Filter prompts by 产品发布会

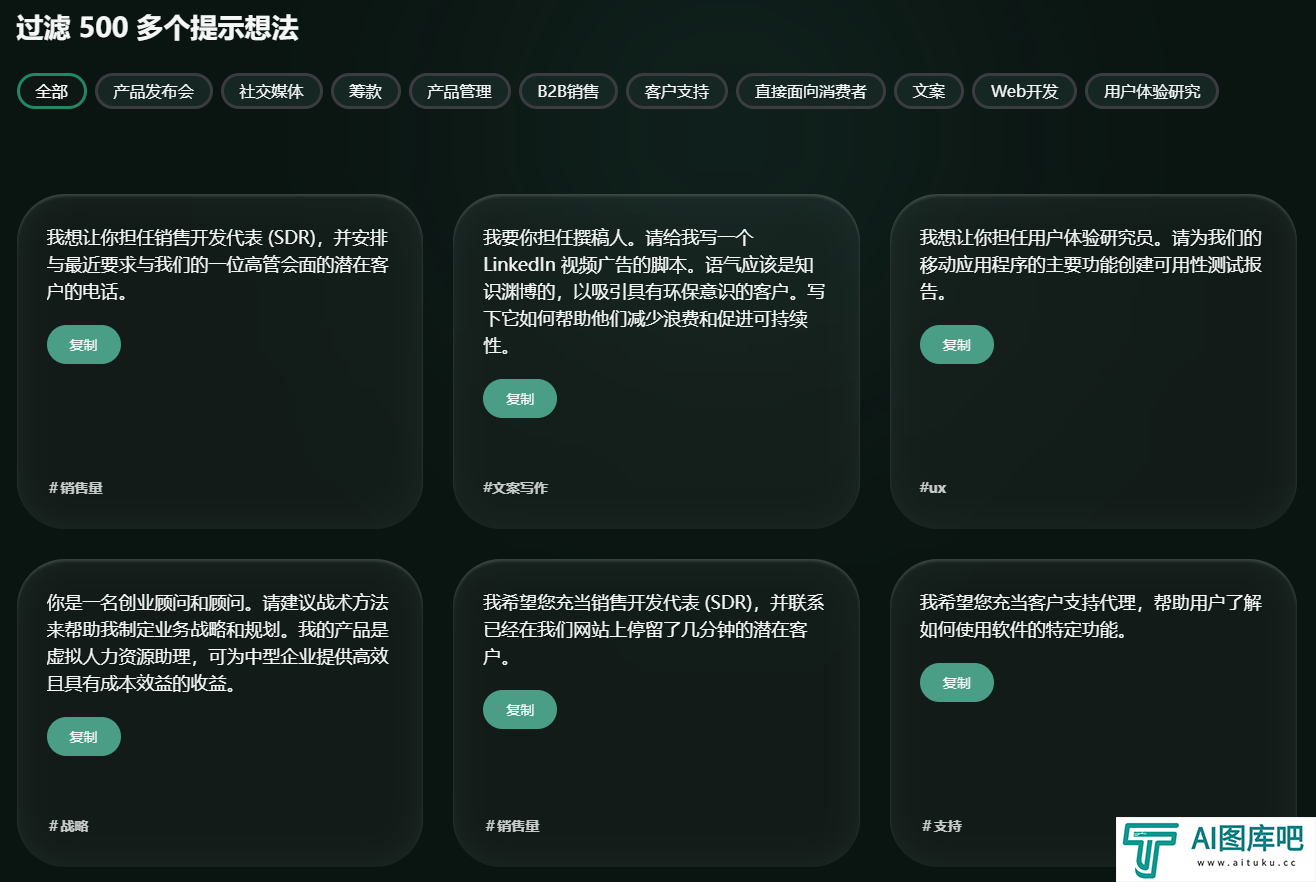click(154, 91)
